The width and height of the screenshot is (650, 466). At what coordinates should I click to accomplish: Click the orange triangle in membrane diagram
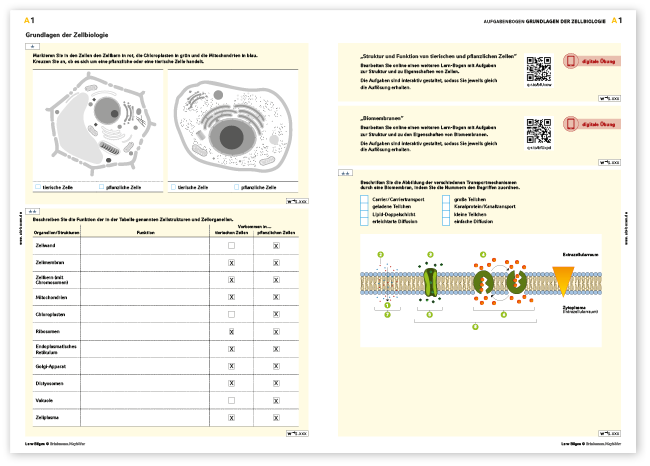(x=565, y=282)
